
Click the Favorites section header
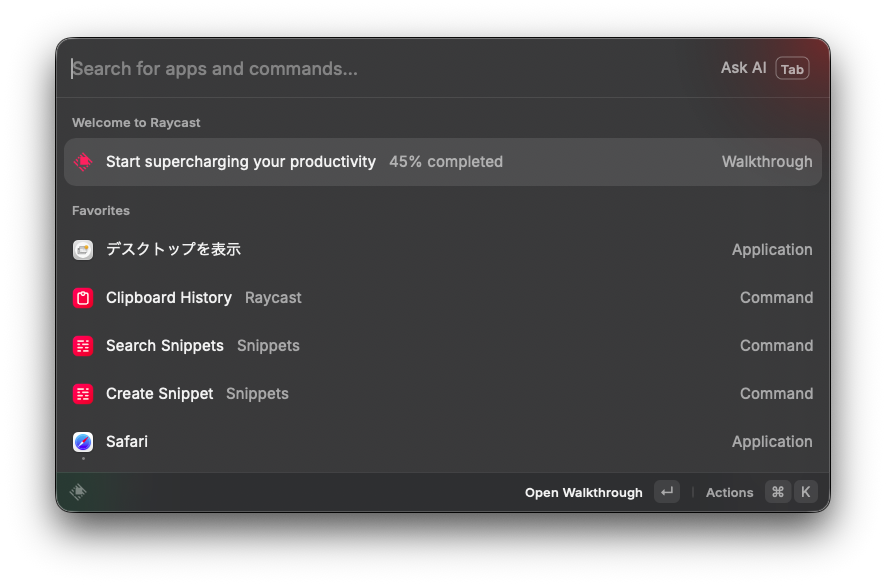point(101,211)
